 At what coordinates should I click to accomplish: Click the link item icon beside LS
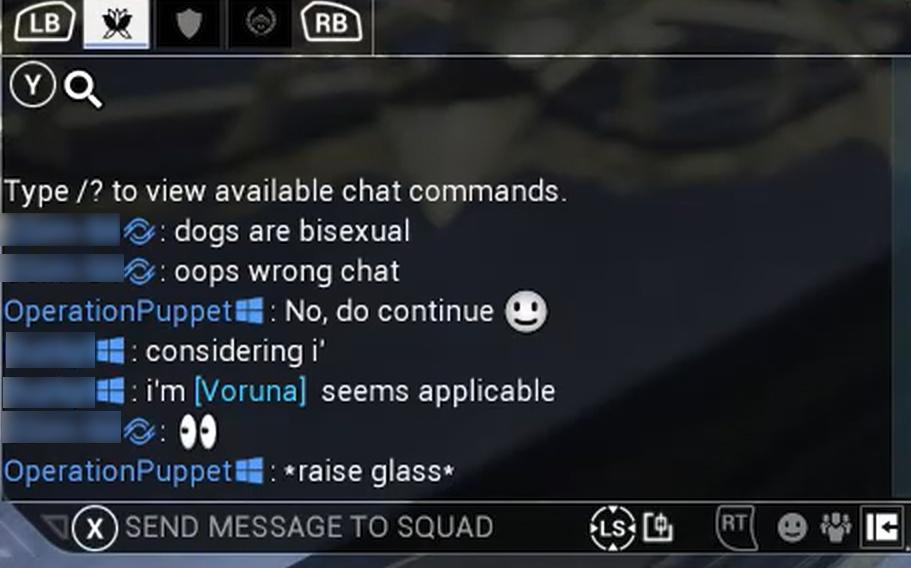pos(658,527)
